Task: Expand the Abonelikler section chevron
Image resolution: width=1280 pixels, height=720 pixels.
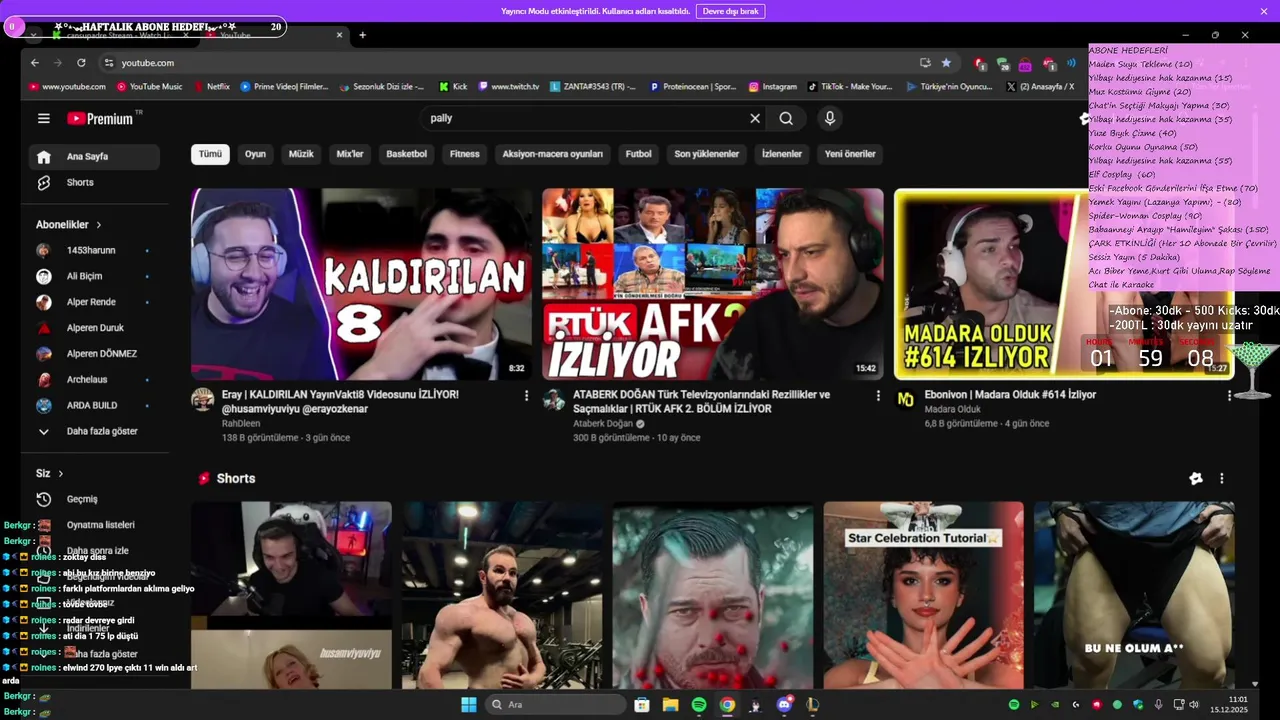Action: [x=99, y=225]
